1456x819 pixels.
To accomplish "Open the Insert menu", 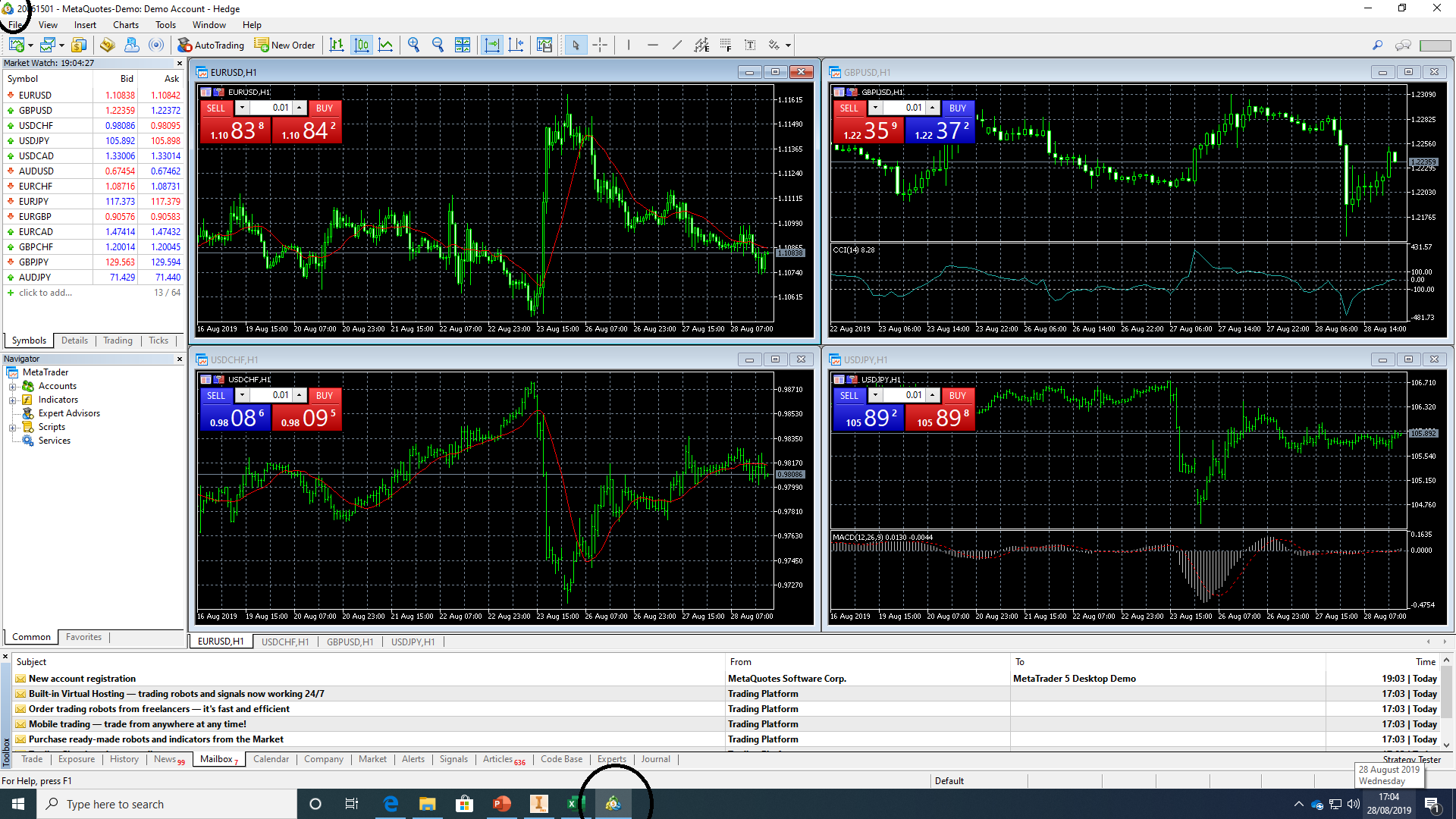I will tap(85, 25).
